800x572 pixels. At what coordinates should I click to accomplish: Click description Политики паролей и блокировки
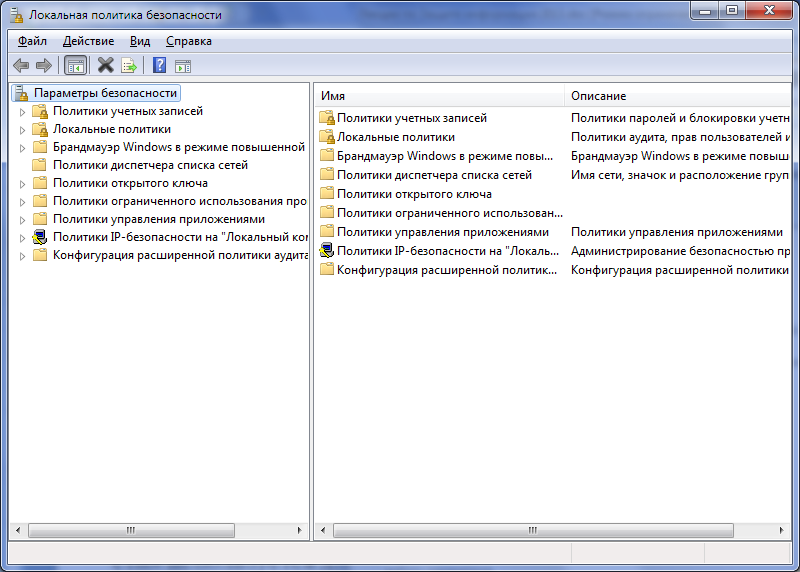click(x=680, y=118)
